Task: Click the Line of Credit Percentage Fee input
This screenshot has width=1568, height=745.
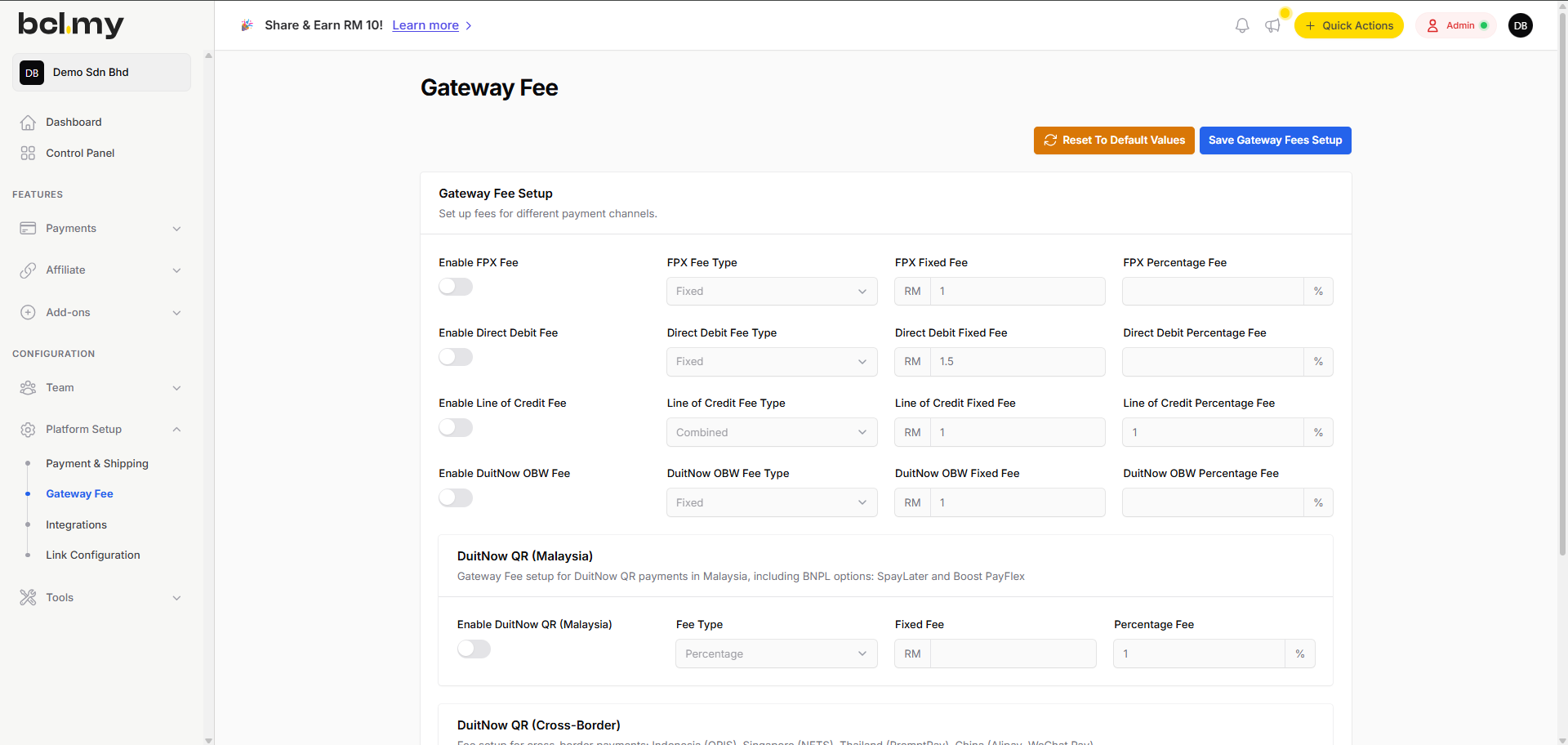Action: (x=1213, y=432)
